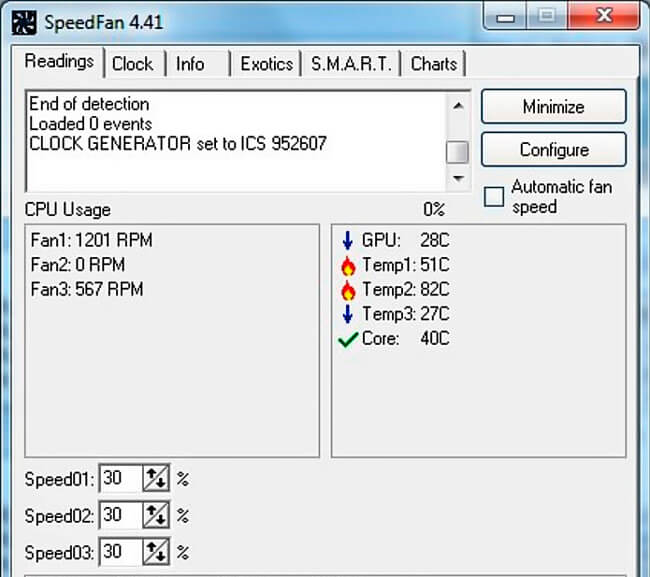Click the 'CLOCK GENERATOR set to ICS 952607' line
Viewport: 650px width, 577px height.
point(178,143)
